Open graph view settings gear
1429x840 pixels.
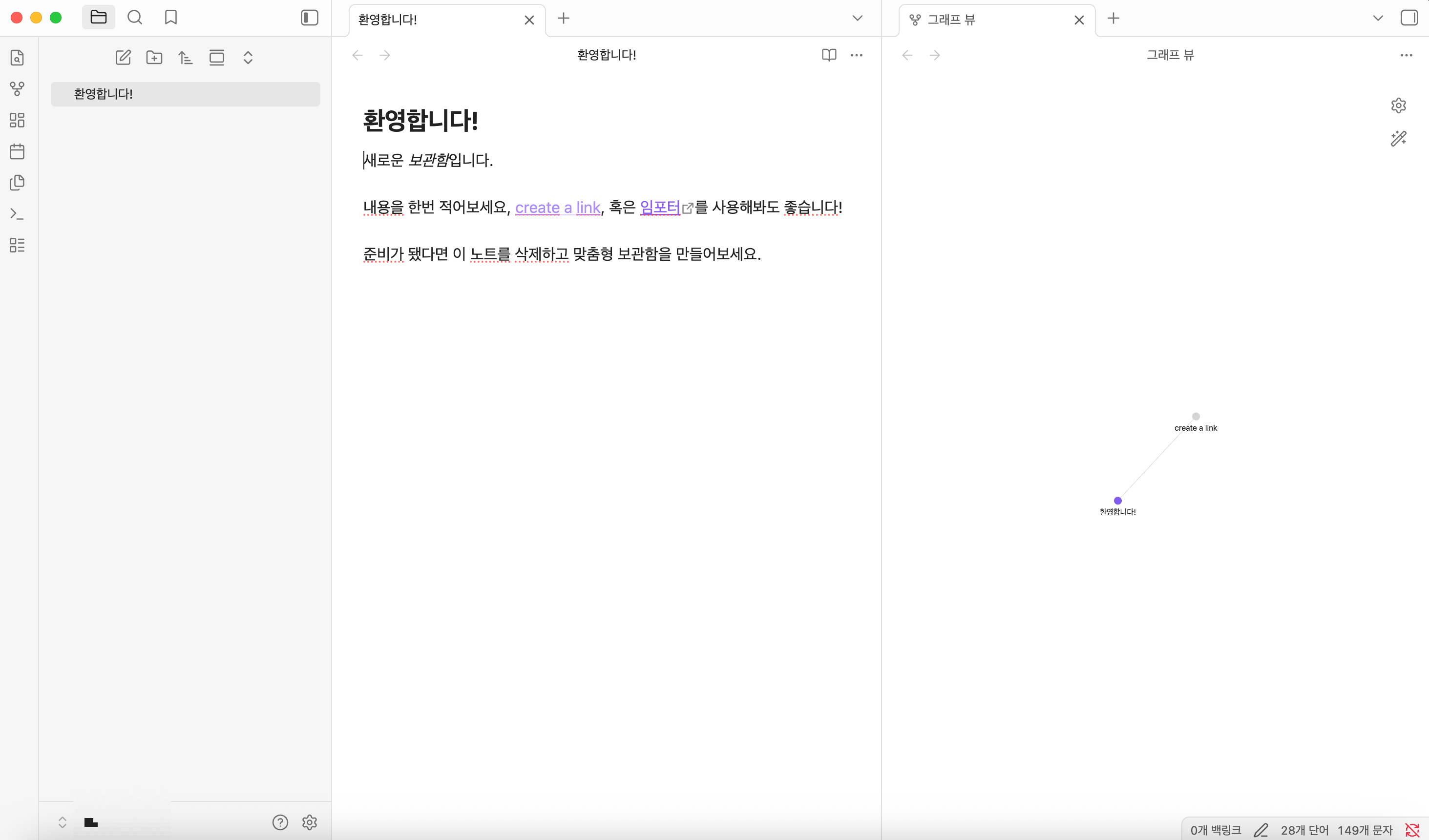(x=1398, y=105)
